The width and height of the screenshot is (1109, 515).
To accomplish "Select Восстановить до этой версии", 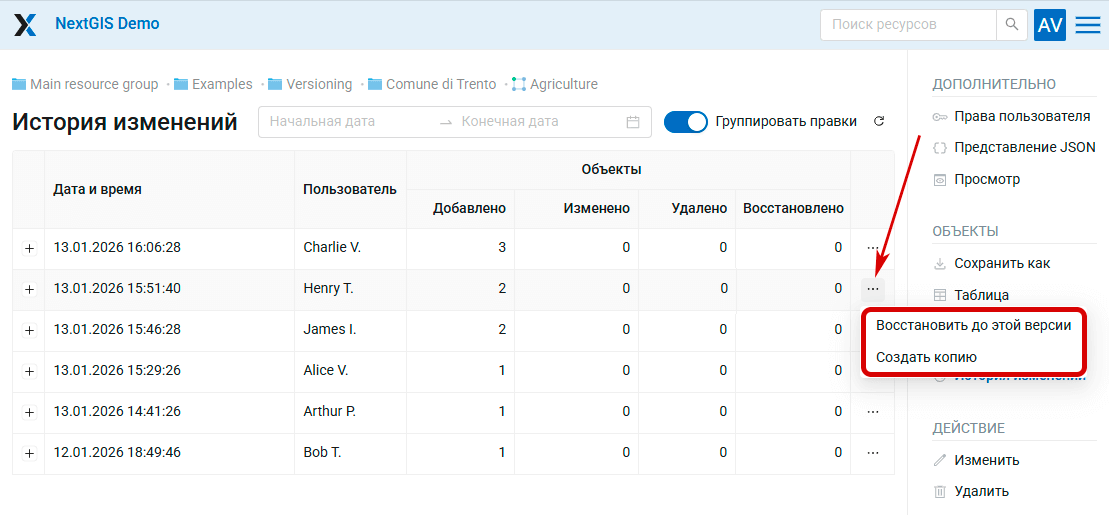I will 973,325.
